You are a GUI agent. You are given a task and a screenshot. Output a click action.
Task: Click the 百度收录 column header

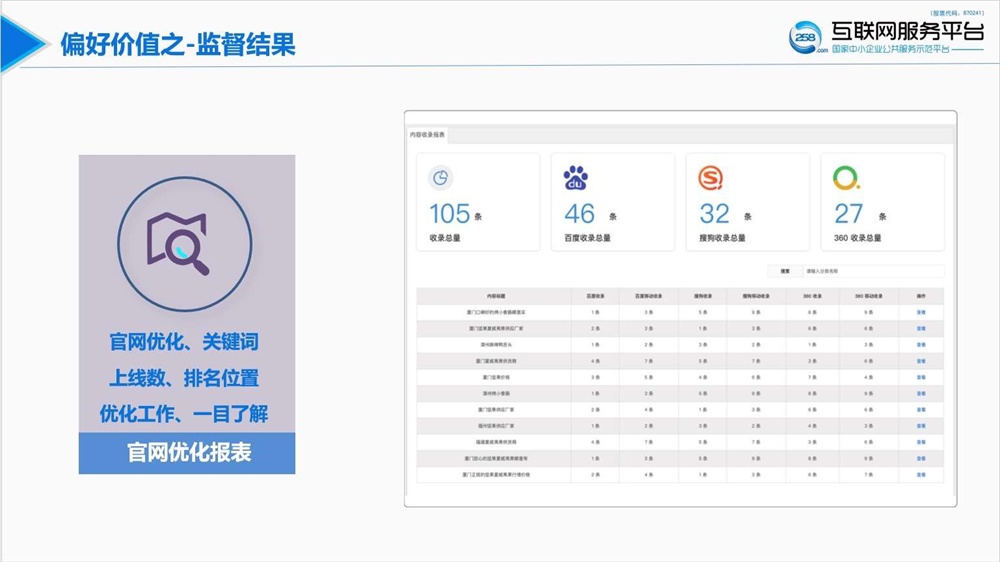(x=594, y=296)
